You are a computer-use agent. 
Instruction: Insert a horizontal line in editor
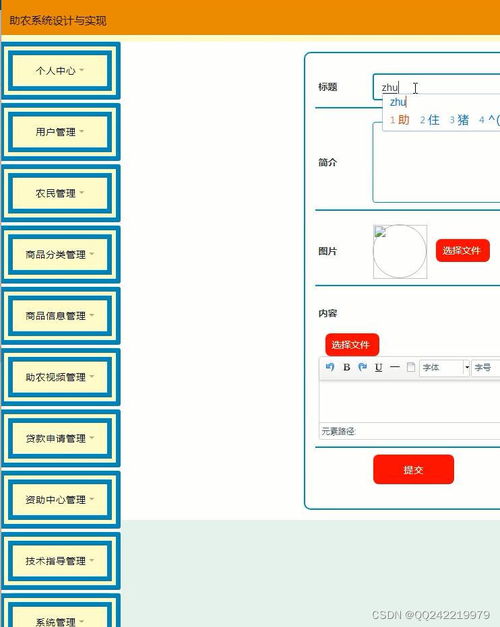click(395, 367)
